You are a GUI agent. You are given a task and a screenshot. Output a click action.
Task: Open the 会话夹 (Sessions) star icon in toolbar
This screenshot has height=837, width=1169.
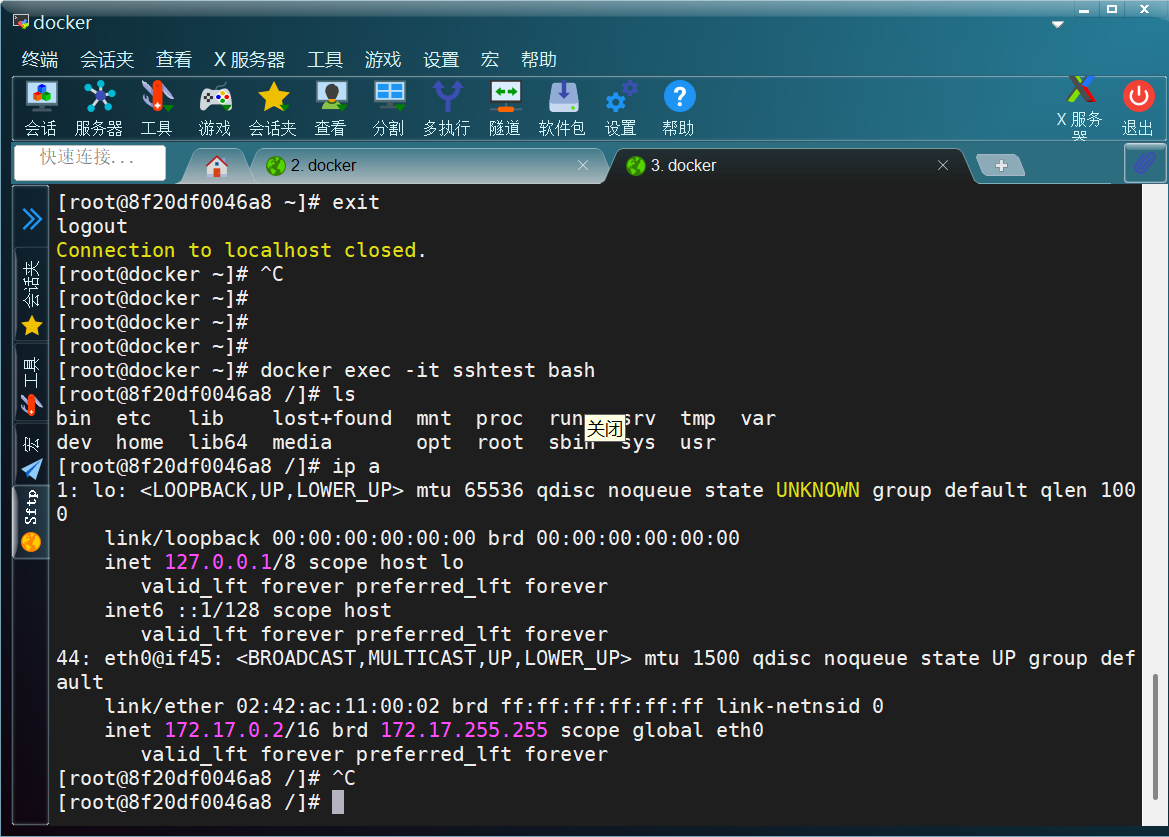[273, 109]
